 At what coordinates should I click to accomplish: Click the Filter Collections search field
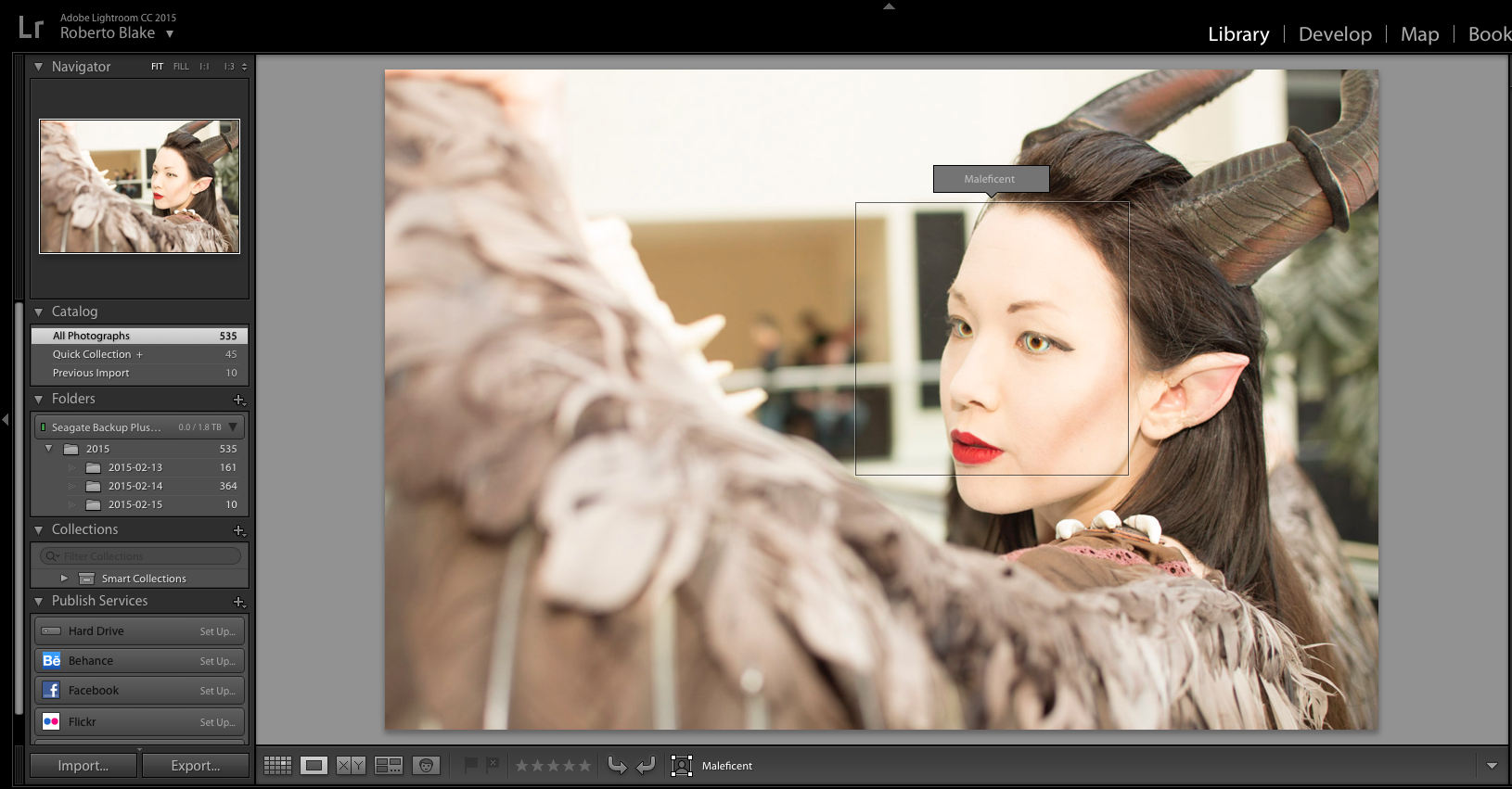[141, 556]
